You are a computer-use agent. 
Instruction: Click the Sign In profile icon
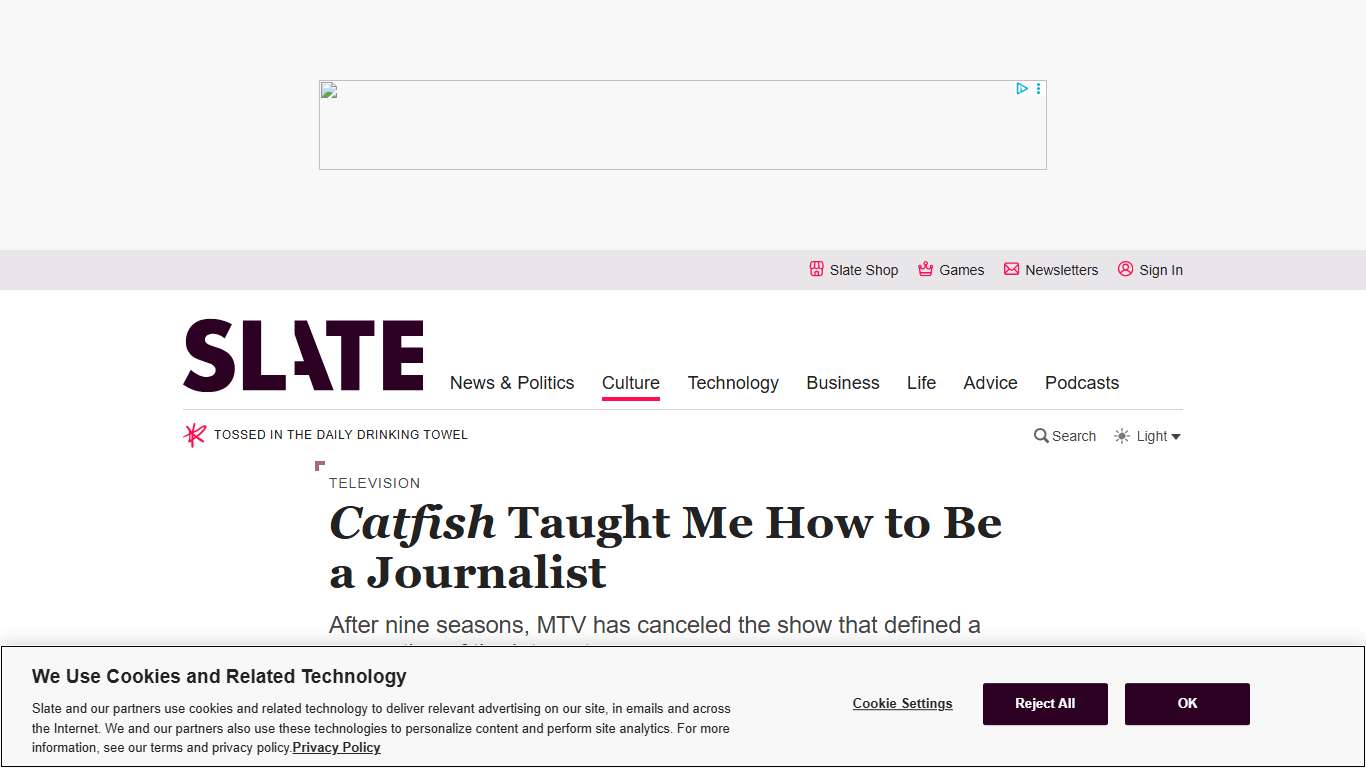point(1124,269)
